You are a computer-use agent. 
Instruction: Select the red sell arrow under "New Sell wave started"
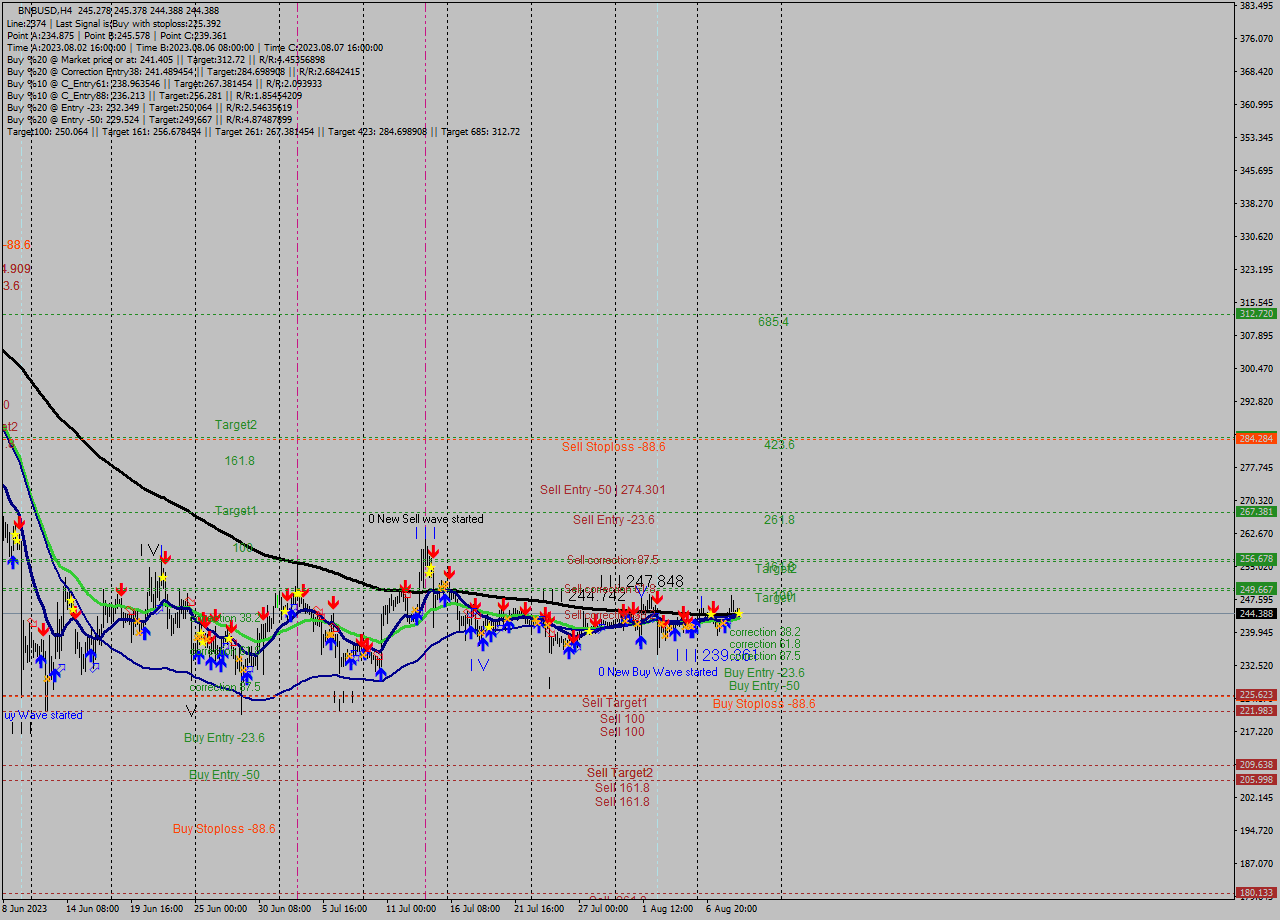tap(433, 551)
